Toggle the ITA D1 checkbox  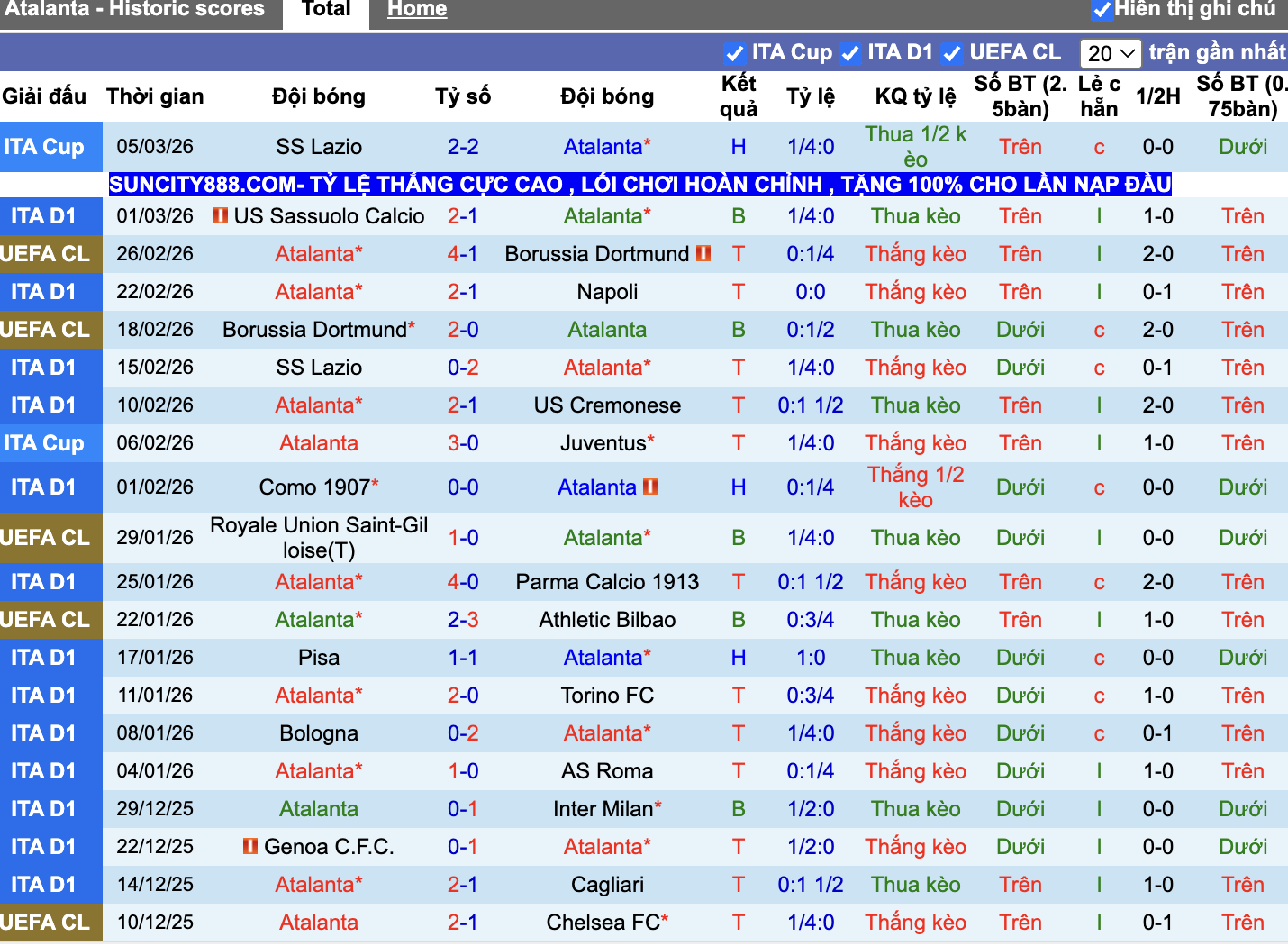tap(849, 53)
